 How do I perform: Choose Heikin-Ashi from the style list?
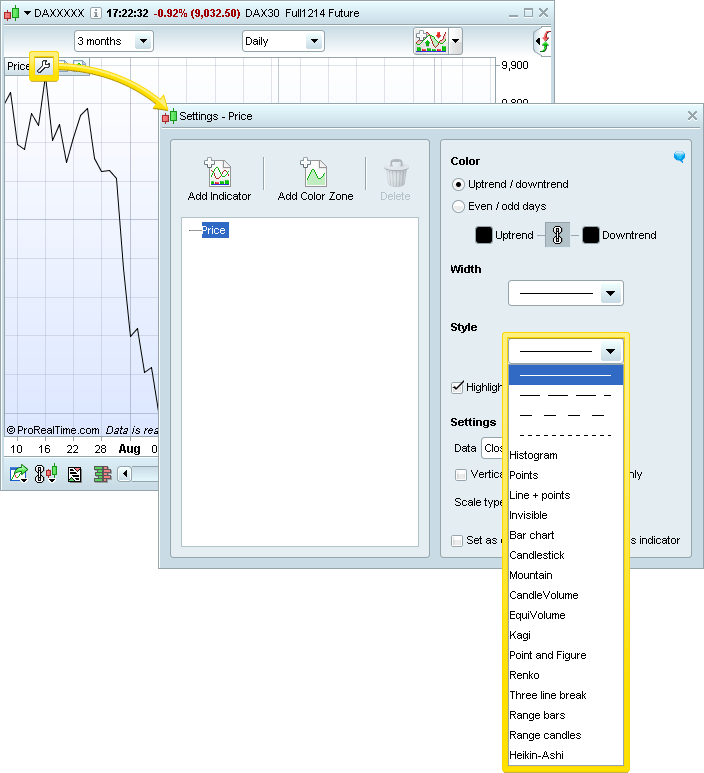(536, 755)
